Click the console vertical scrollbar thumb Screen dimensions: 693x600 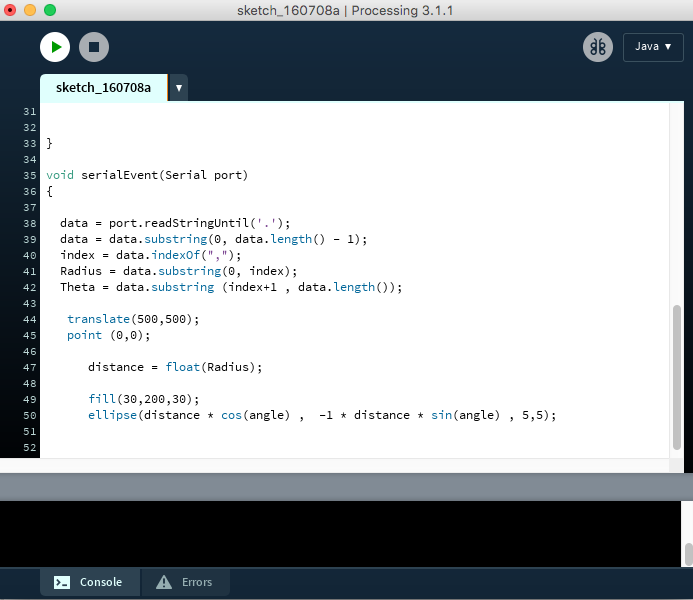[689, 554]
